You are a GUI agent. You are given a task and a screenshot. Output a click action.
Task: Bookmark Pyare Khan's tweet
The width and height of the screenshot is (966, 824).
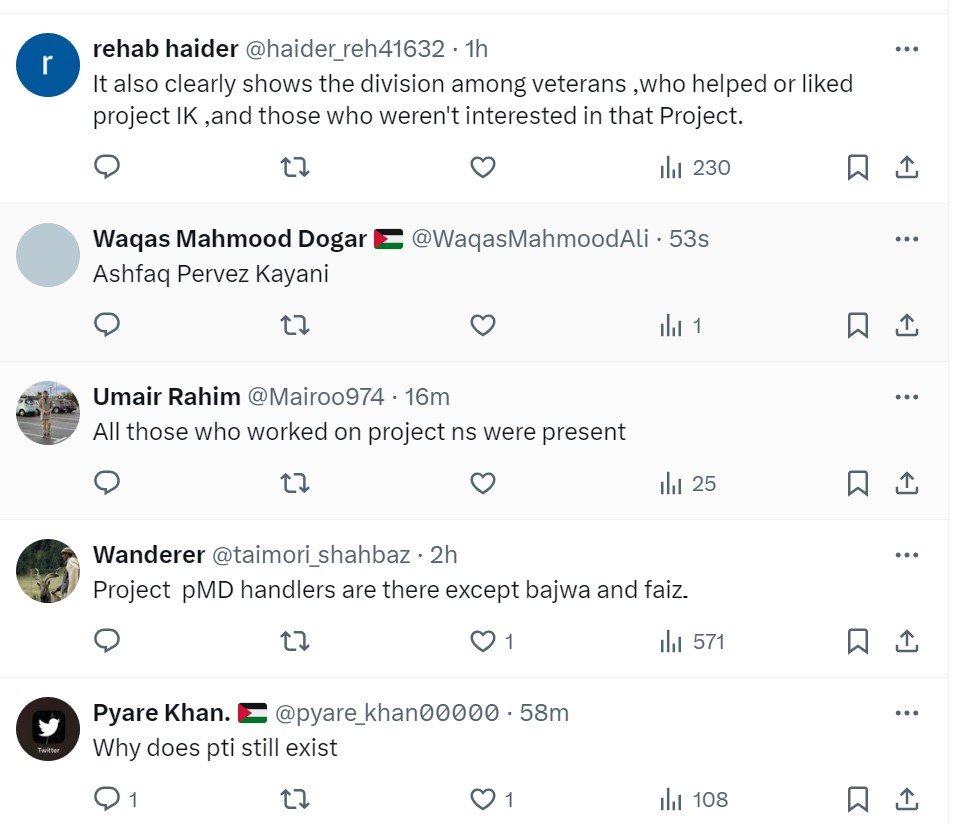[857, 799]
